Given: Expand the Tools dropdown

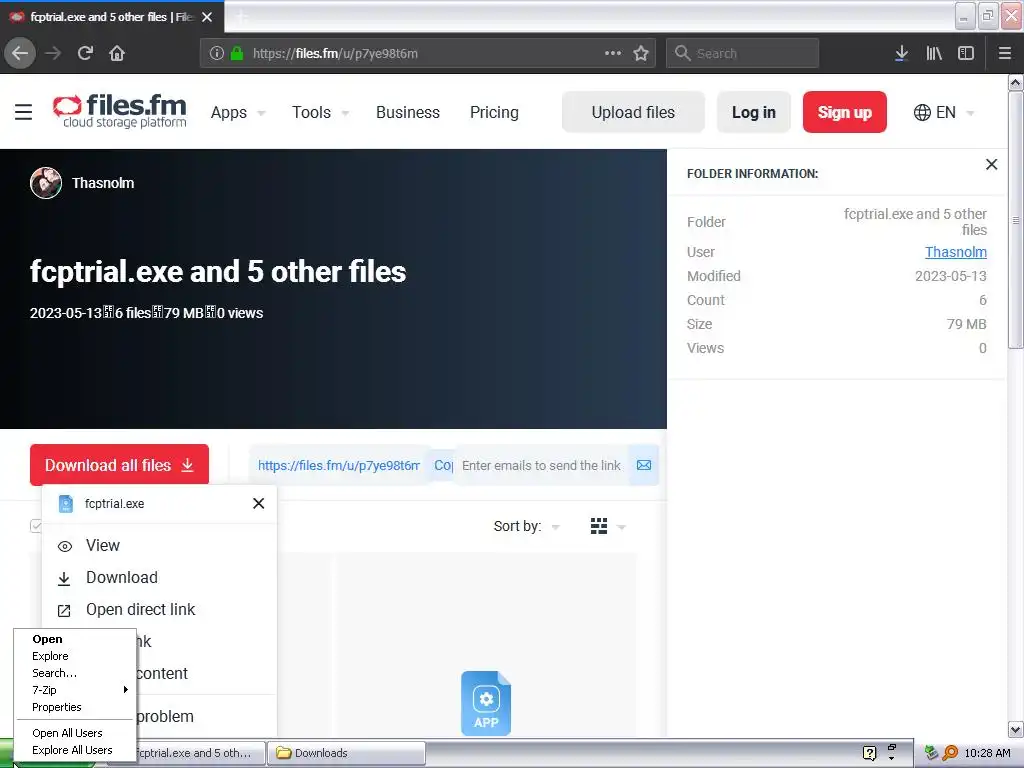Looking at the screenshot, I should (345, 113).
